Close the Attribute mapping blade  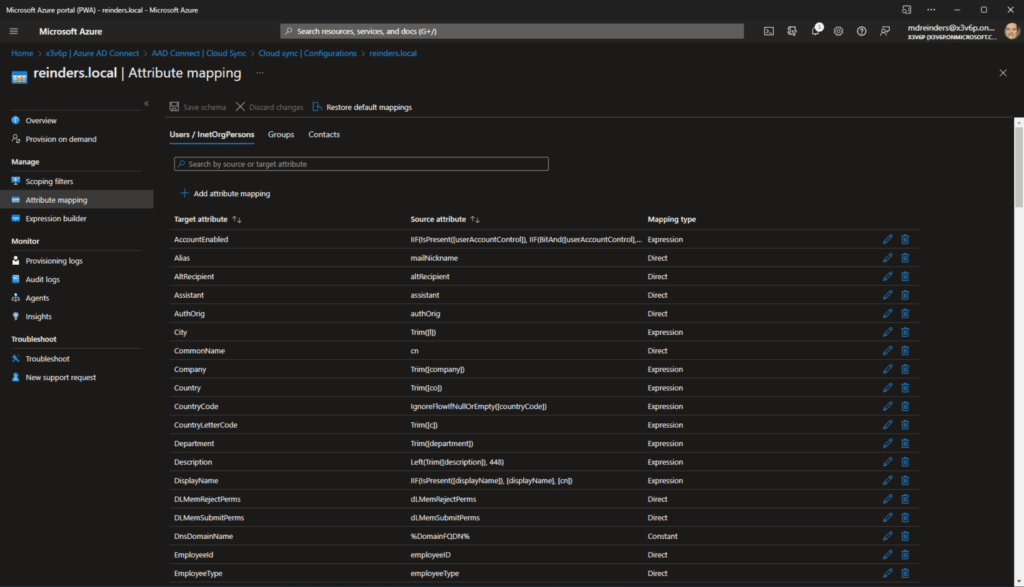pos(1003,73)
